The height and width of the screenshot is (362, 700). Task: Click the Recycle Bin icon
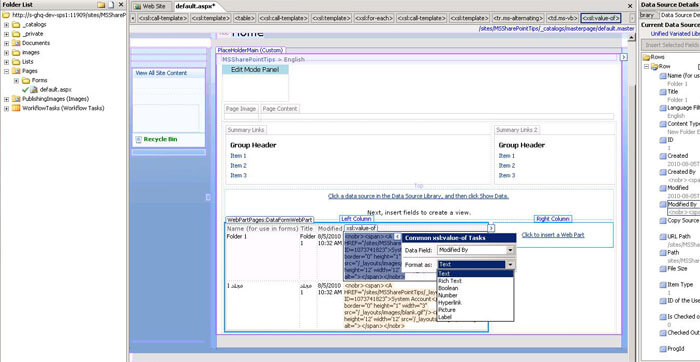coord(138,139)
